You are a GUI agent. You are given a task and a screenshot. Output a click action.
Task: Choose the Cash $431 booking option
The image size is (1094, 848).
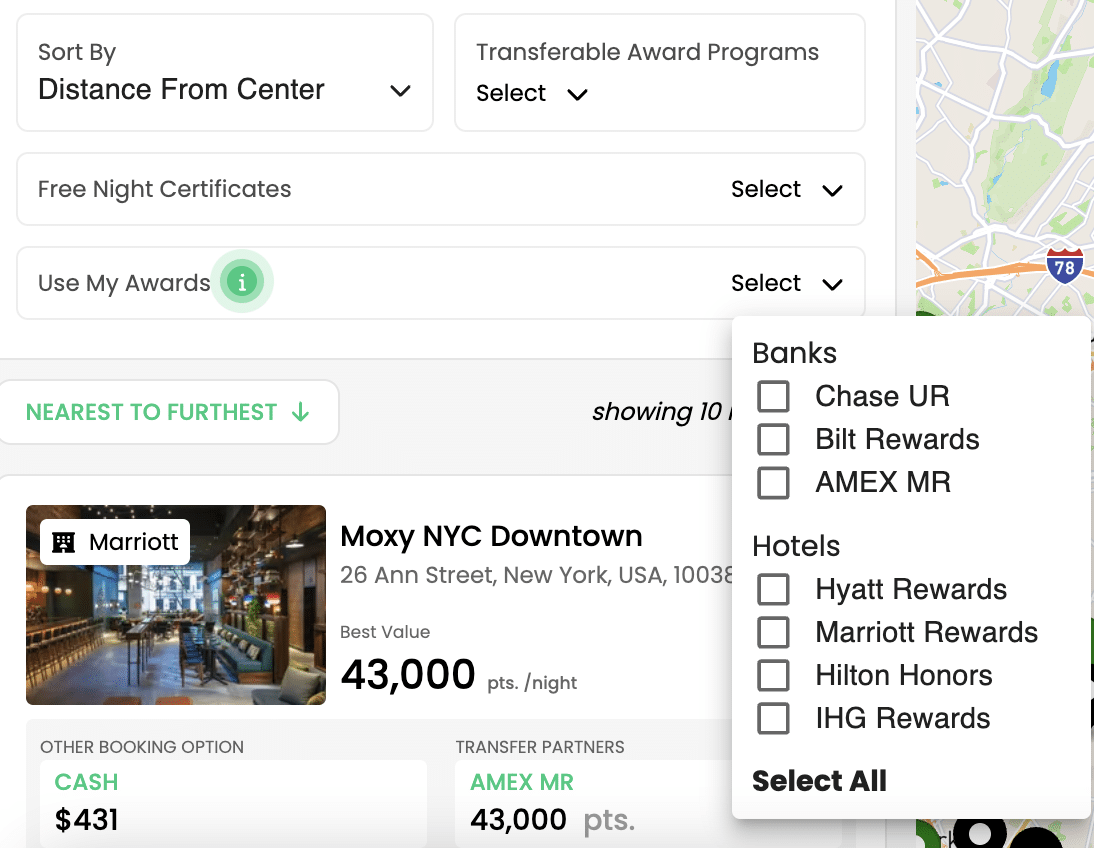pos(233,803)
